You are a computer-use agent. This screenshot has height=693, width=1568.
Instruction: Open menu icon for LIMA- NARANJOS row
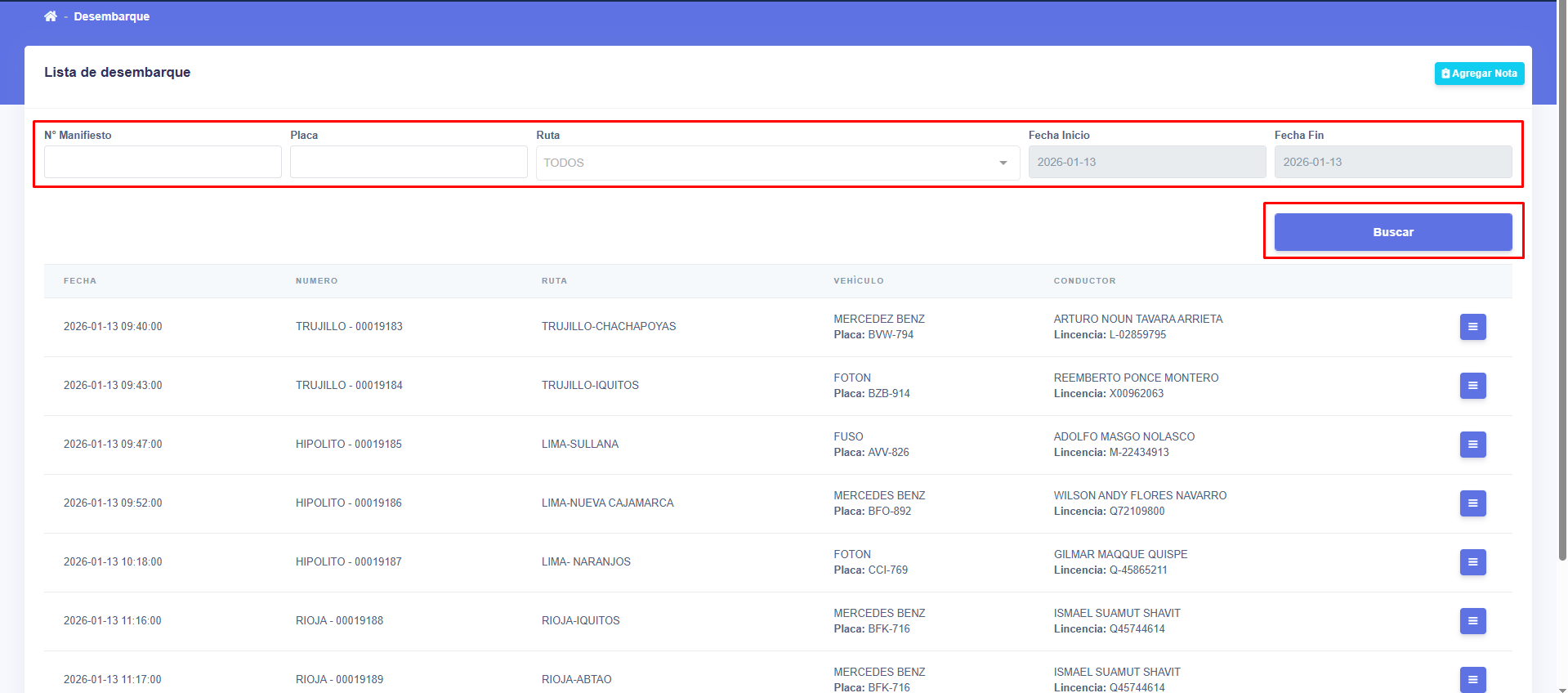point(1472,562)
